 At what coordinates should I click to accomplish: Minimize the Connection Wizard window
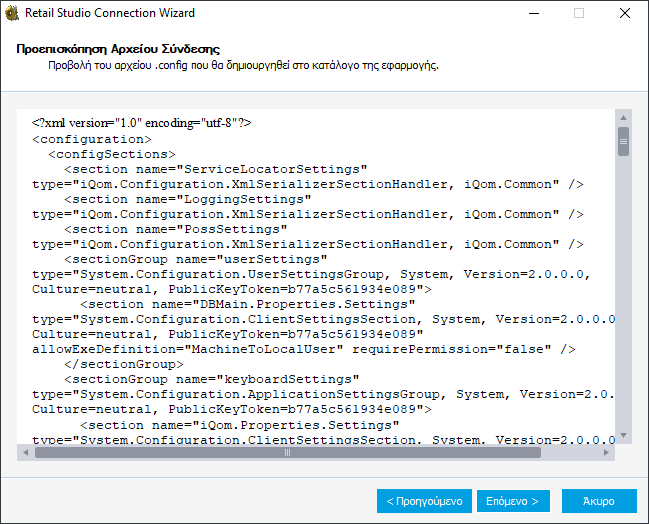tap(531, 14)
